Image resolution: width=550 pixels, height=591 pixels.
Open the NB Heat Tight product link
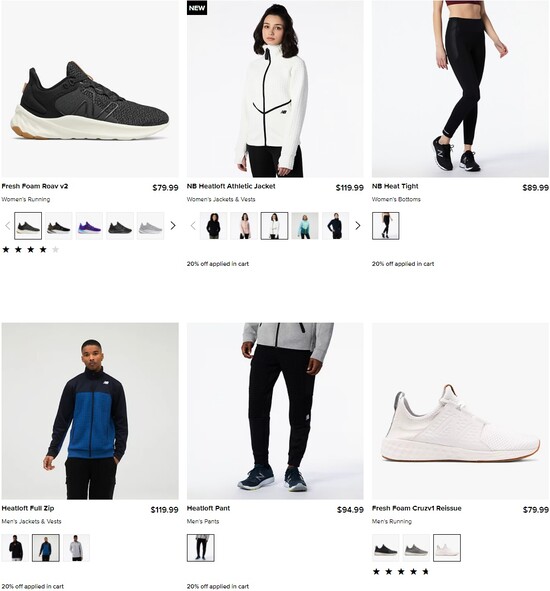(x=395, y=186)
